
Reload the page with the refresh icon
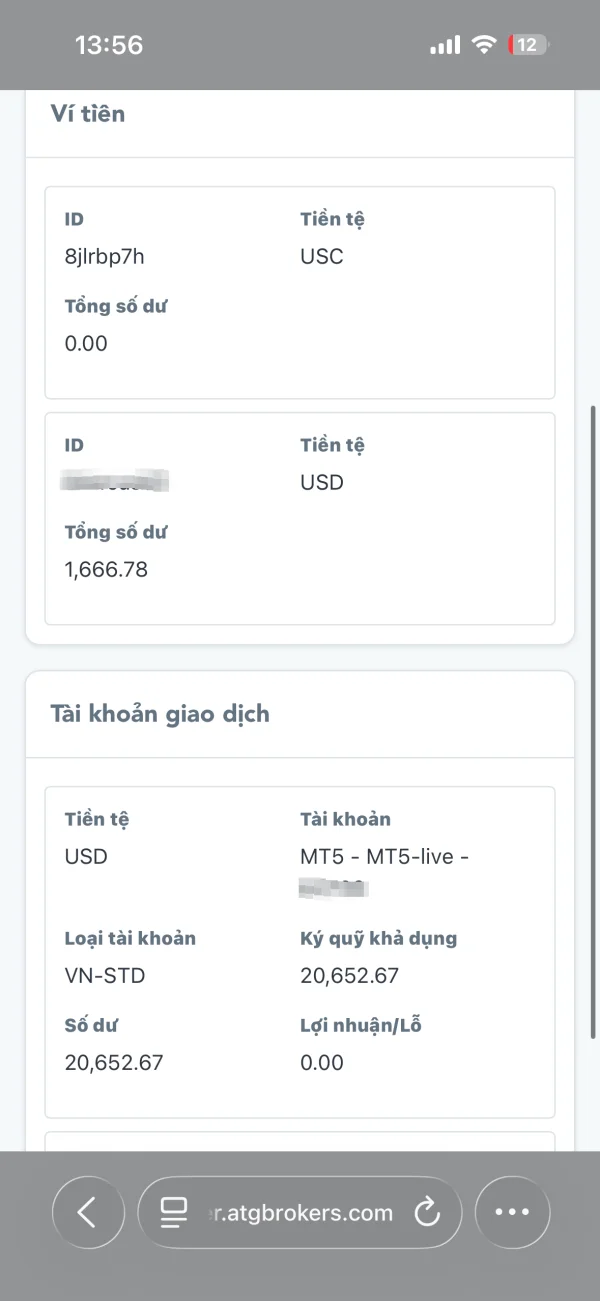427,1213
